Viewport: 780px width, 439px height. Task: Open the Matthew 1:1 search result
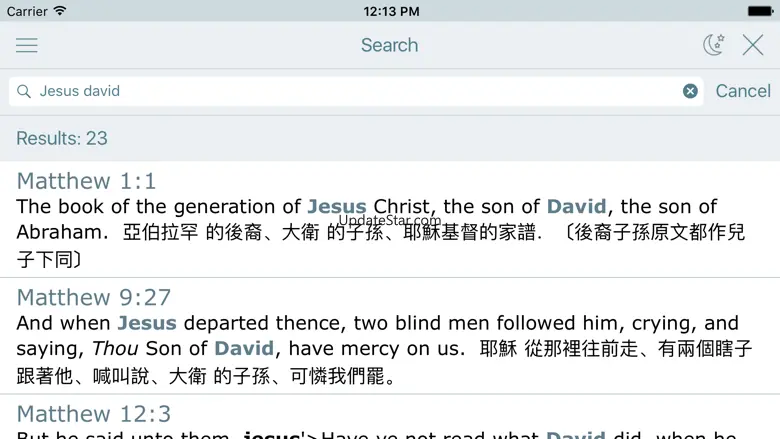coord(87,181)
